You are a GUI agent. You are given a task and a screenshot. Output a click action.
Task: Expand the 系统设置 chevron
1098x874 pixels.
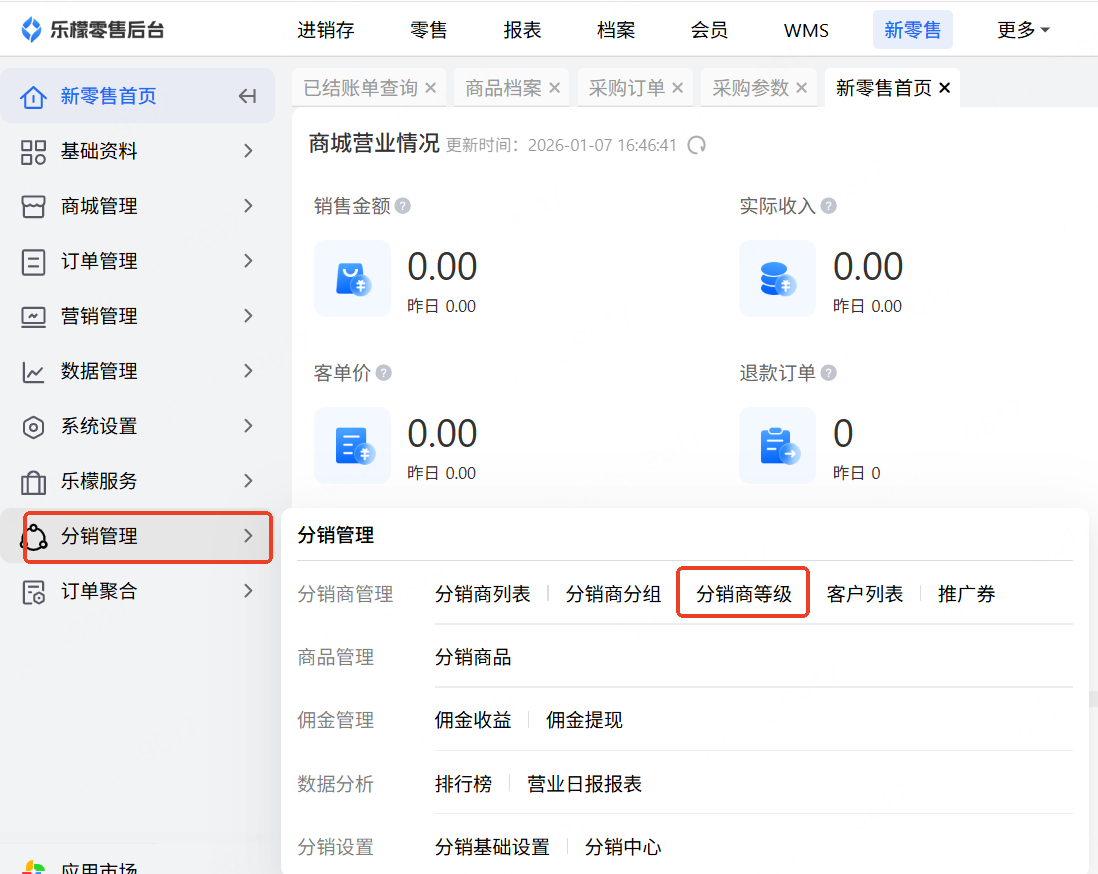(248, 426)
